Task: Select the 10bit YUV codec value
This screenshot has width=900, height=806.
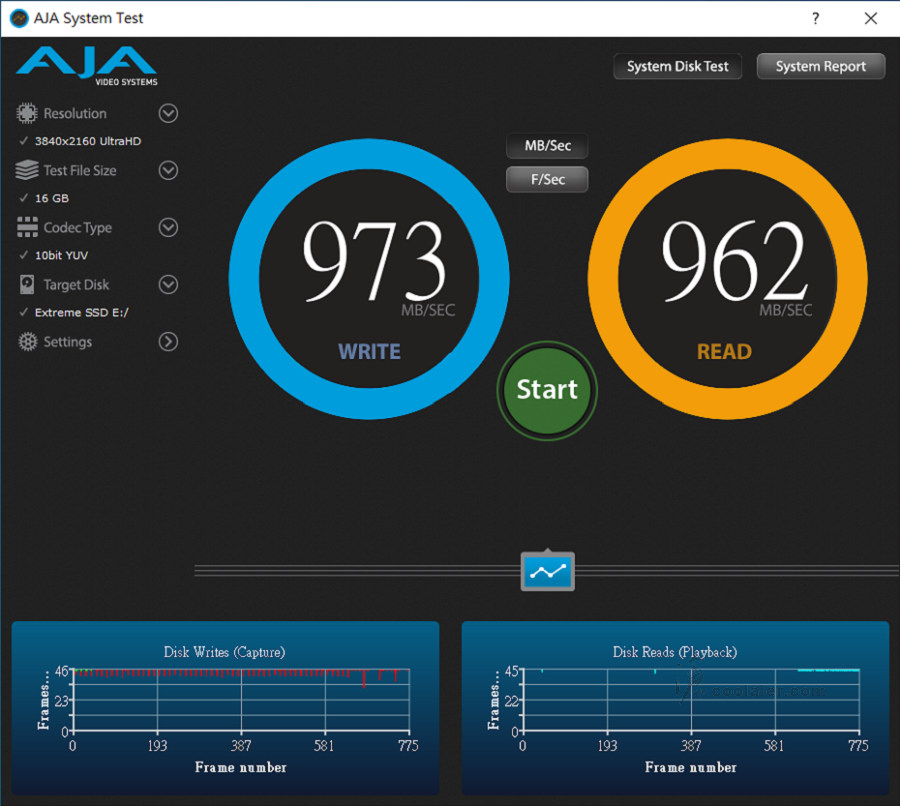Action: coord(61,255)
